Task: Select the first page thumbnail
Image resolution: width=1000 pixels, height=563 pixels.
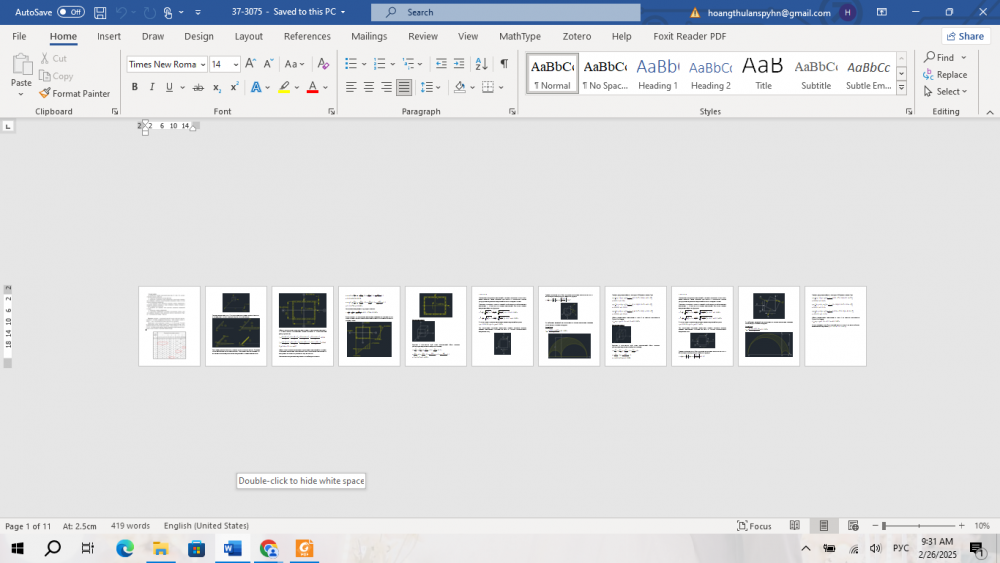Action: (x=169, y=326)
